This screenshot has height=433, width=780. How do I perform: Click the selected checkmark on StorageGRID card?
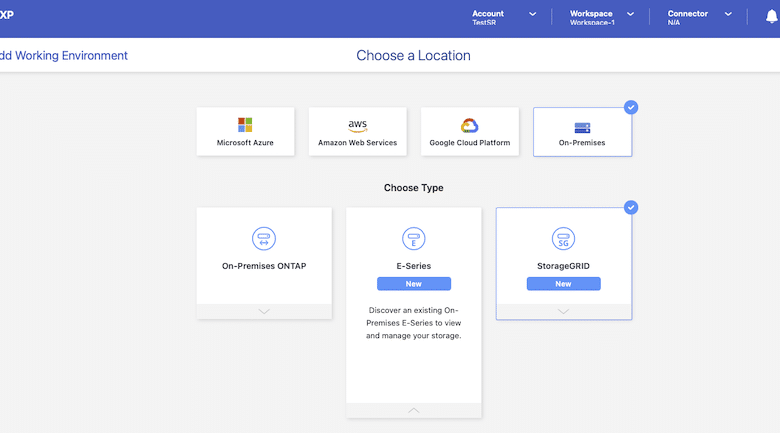point(631,208)
